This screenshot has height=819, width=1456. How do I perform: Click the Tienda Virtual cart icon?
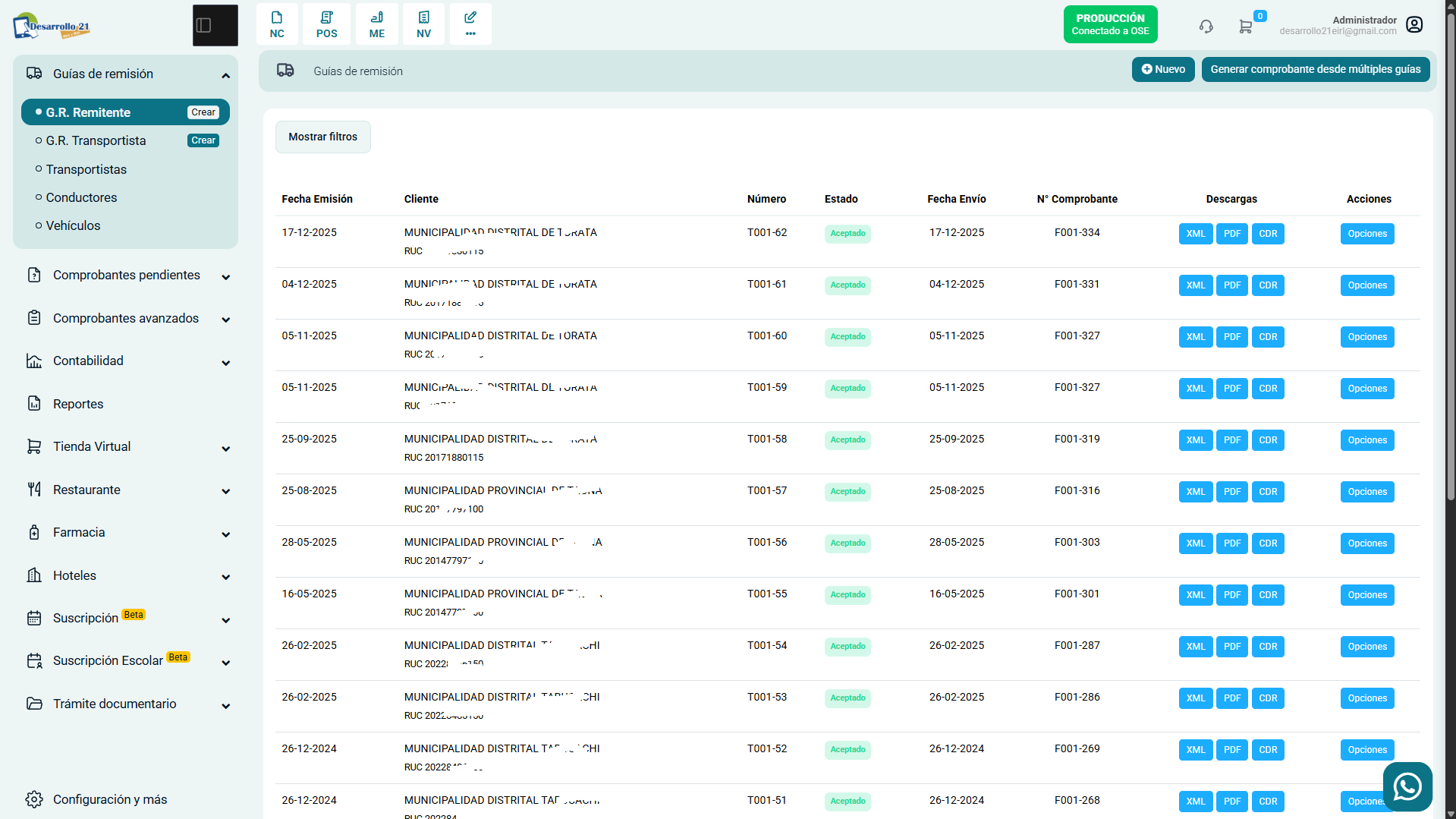point(34,446)
